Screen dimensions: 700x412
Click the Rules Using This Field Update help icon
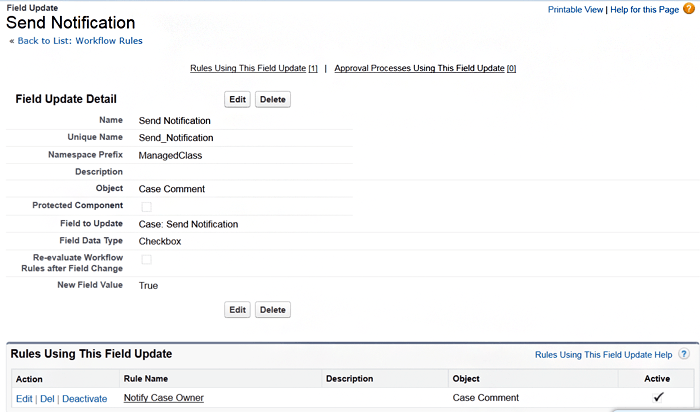684,354
